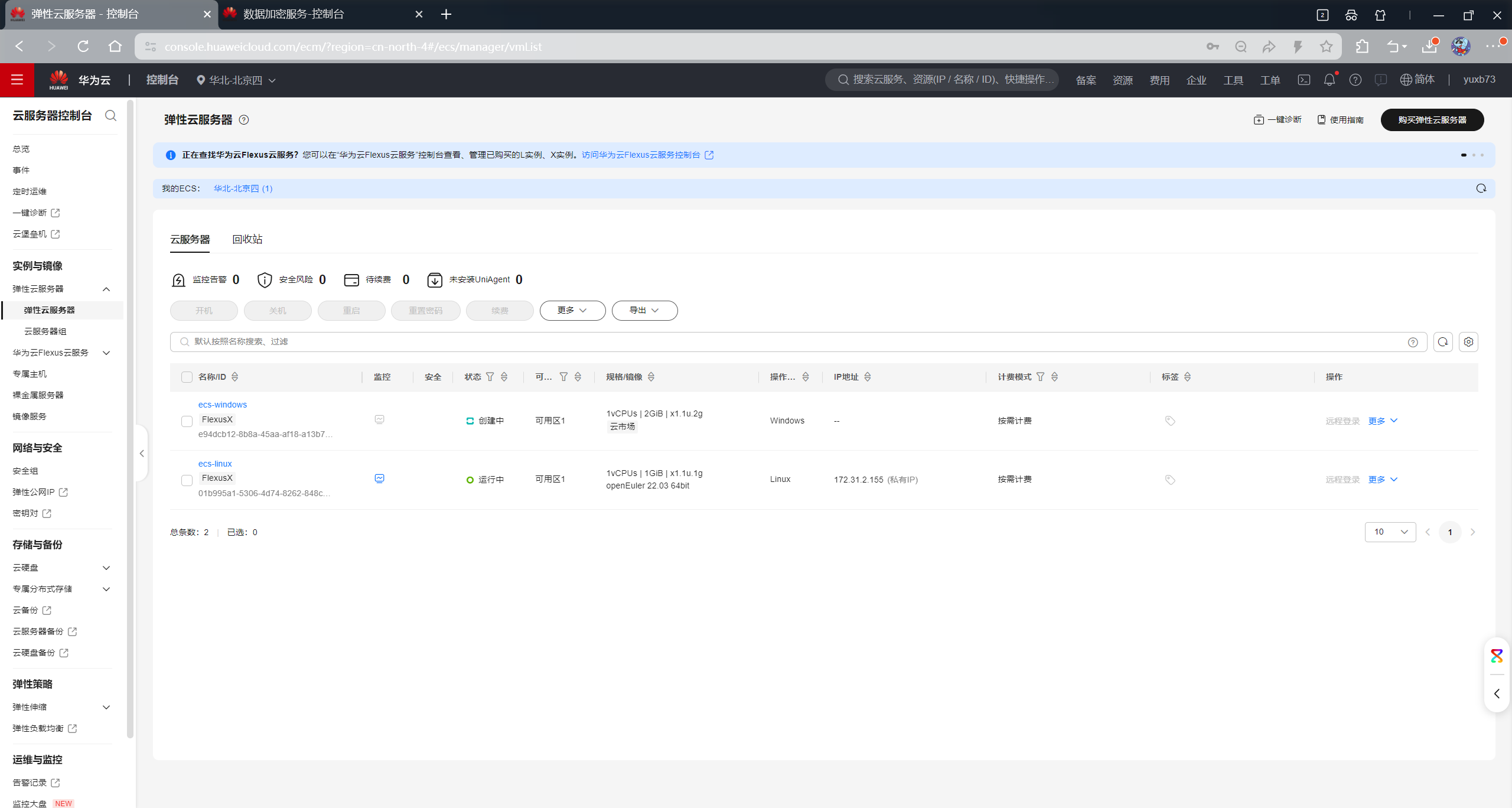Open the ecs-linux server link

click(215, 464)
